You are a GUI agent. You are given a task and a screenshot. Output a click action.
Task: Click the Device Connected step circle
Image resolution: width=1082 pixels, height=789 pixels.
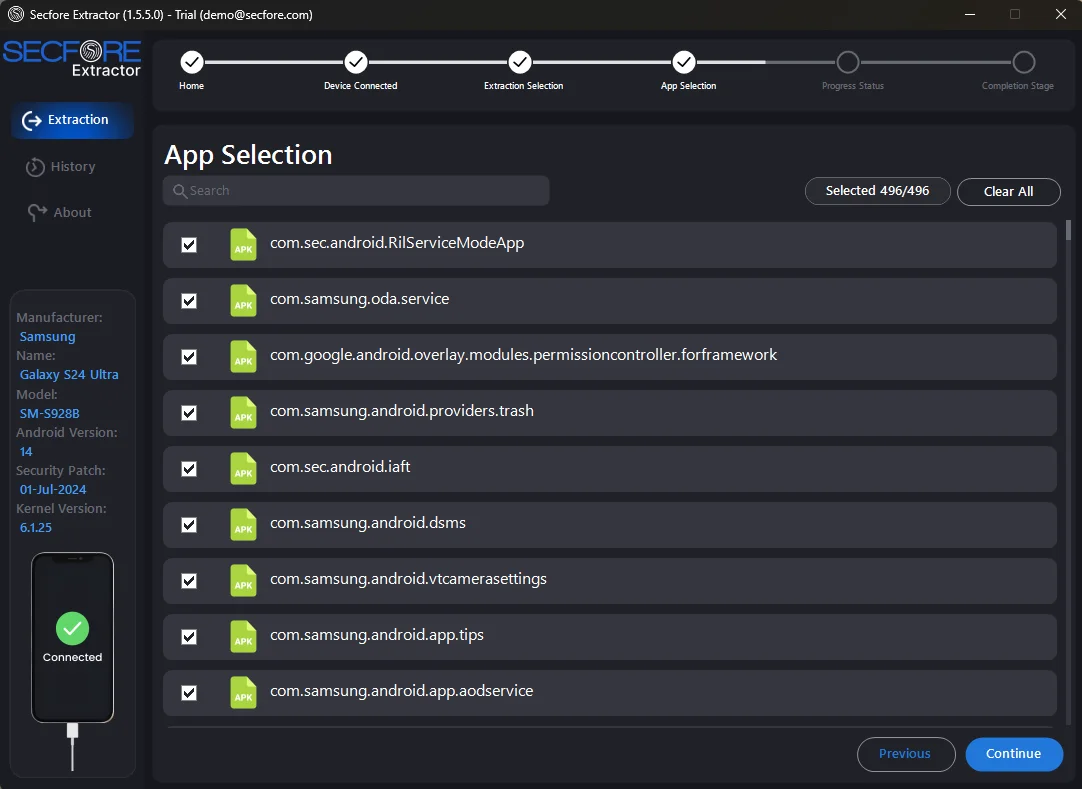click(356, 63)
